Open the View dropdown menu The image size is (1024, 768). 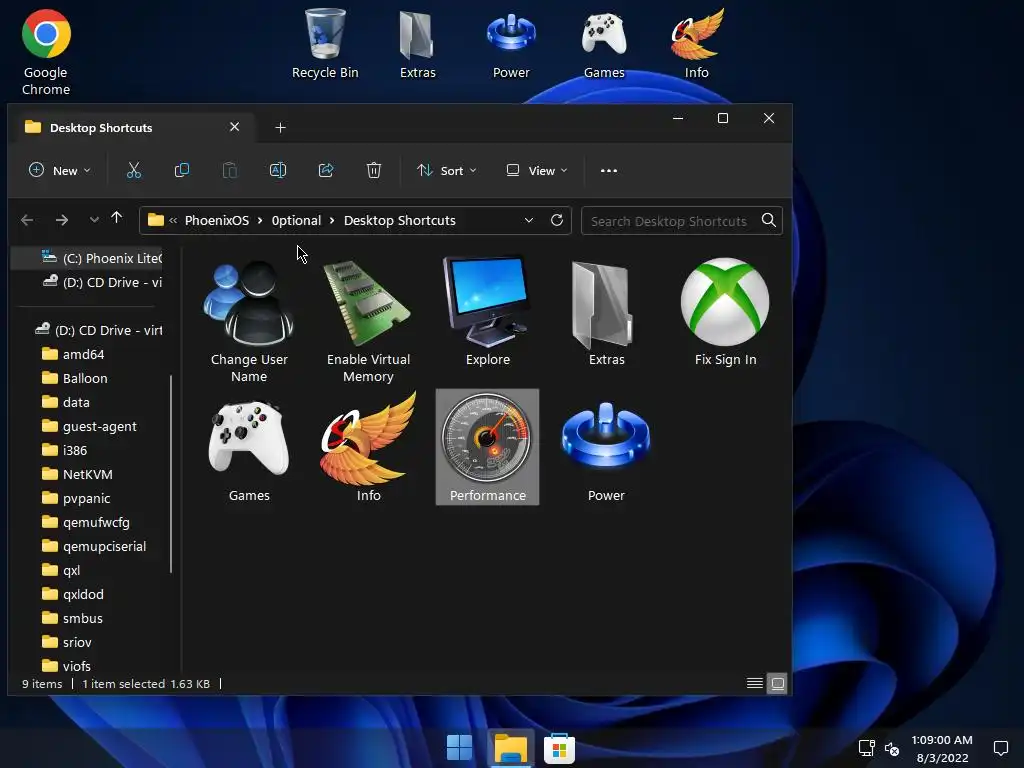pyautogui.click(x=537, y=170)
